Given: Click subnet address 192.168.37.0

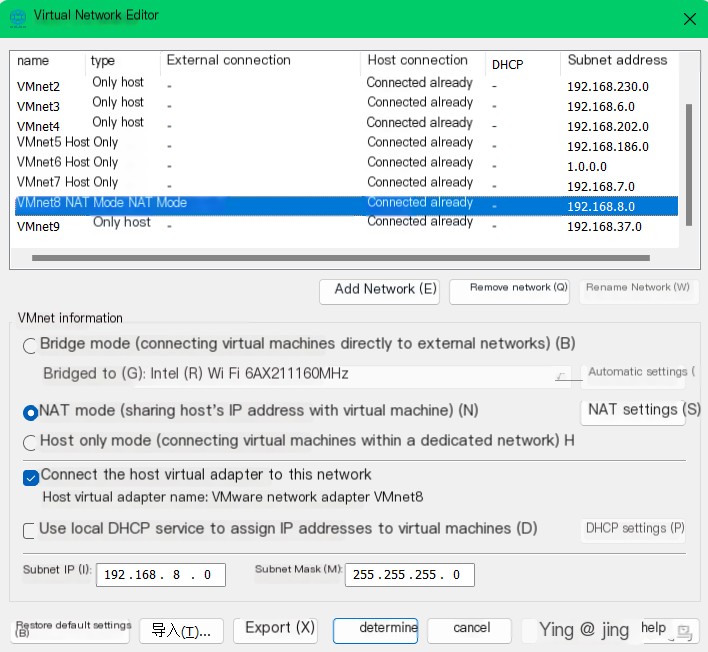Looking at the screenshot, I should point(604,226).
